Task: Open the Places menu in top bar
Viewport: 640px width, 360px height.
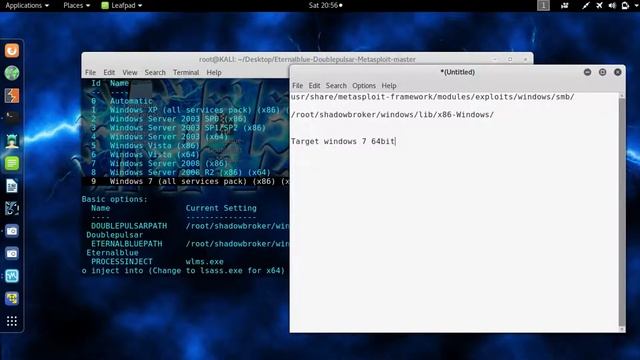Action: pos(76,5)
